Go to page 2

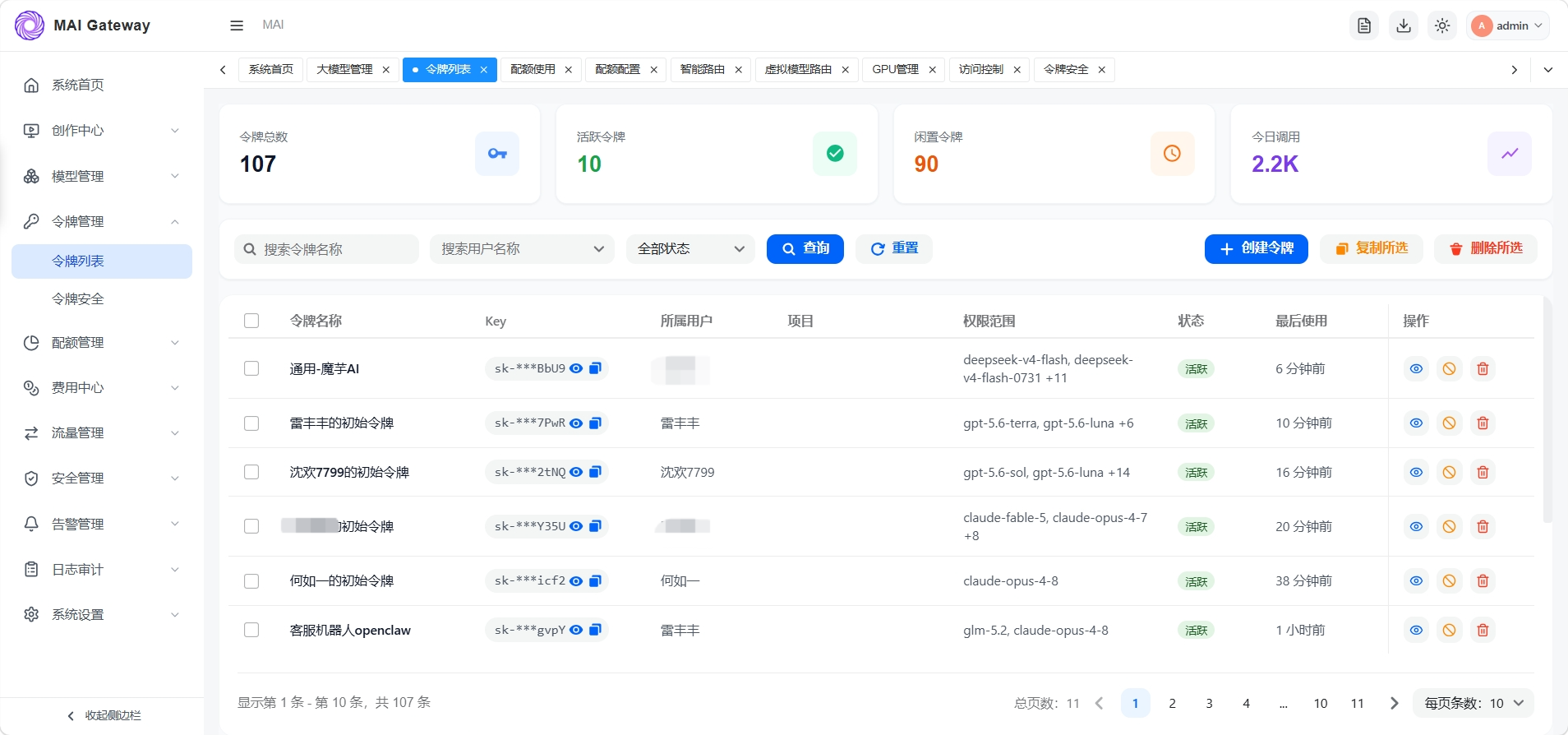pyautogui.click(x=1172, y=703)
